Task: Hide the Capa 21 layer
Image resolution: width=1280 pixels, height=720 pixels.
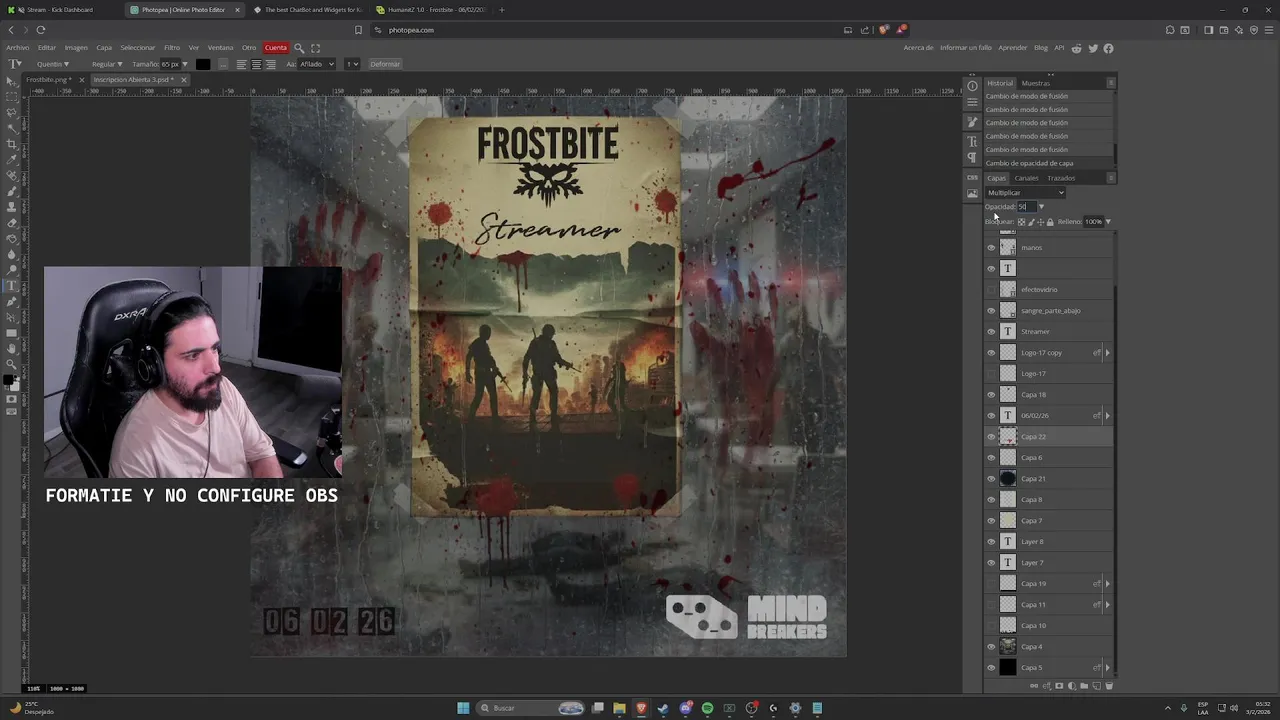Action: (x=991, y=478)
